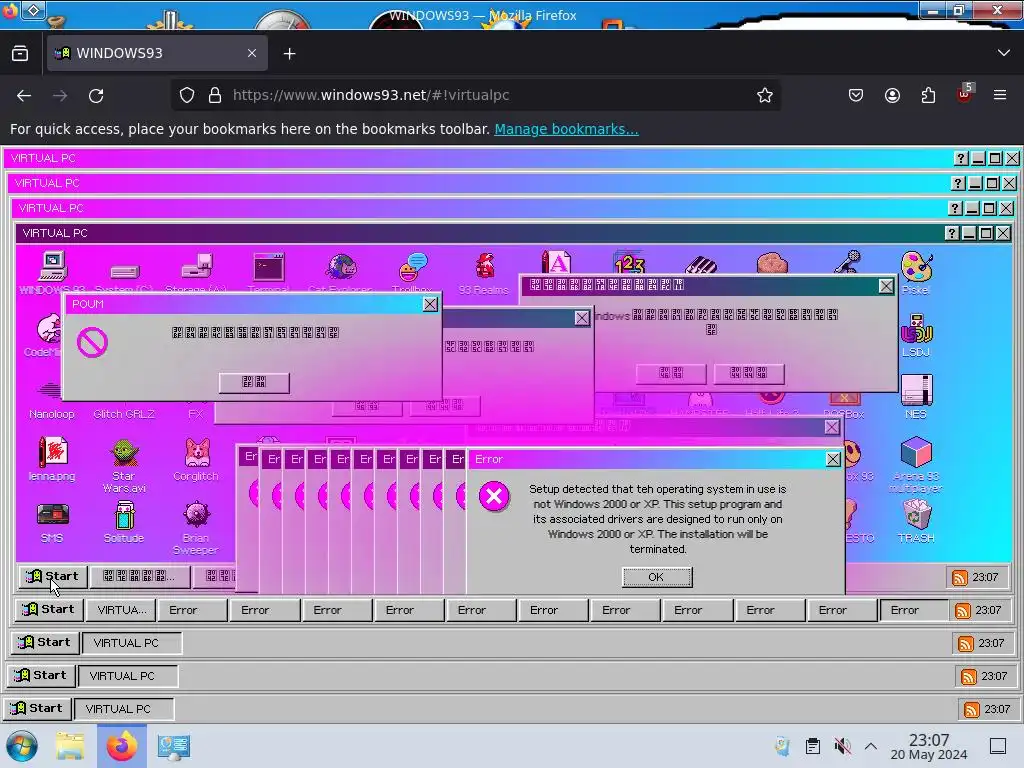Viewport: 1024px width, 768px height.
Task: Launch the Corglitch corgi icon
Action: click(196, 459)
